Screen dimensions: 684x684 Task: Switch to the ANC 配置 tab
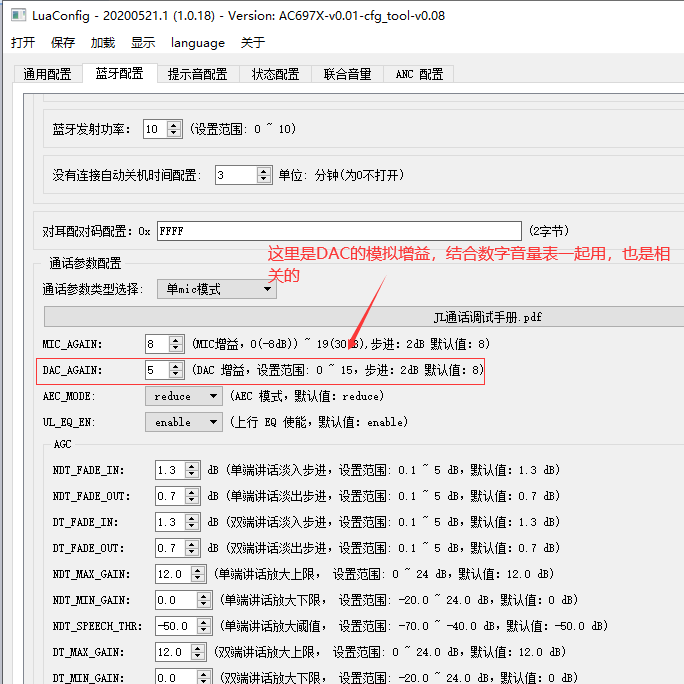tap(419, 74)
